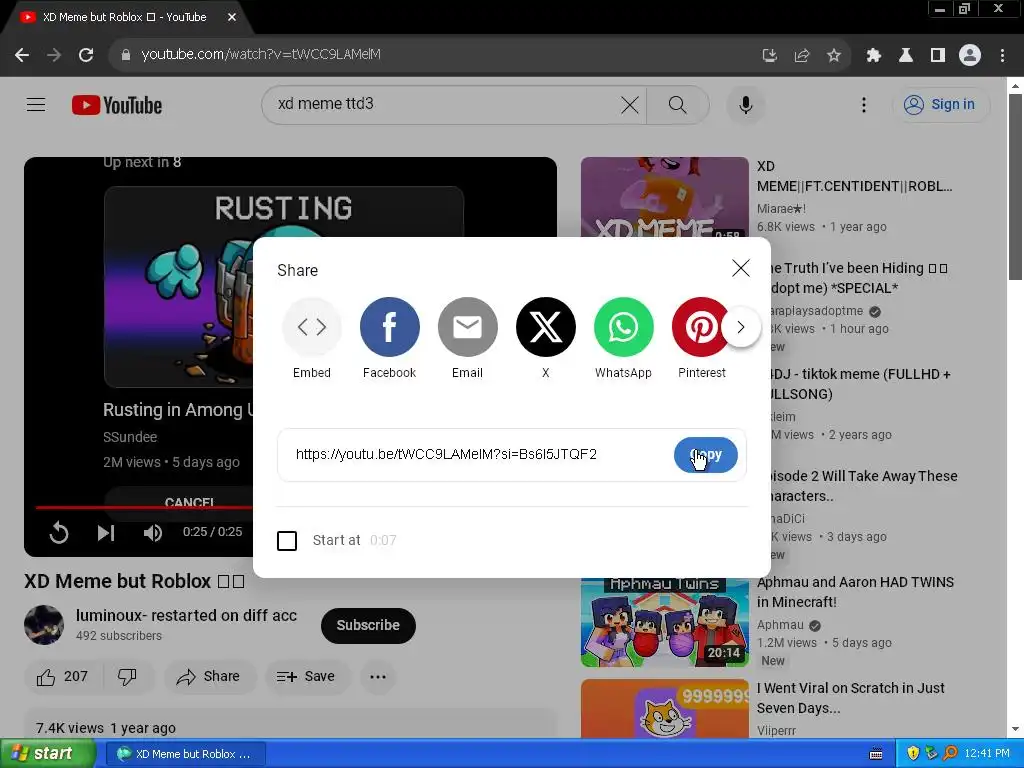Click the search field containing xd meme ttd3
The image size is (1024, 768).
[x=444, y=104]
